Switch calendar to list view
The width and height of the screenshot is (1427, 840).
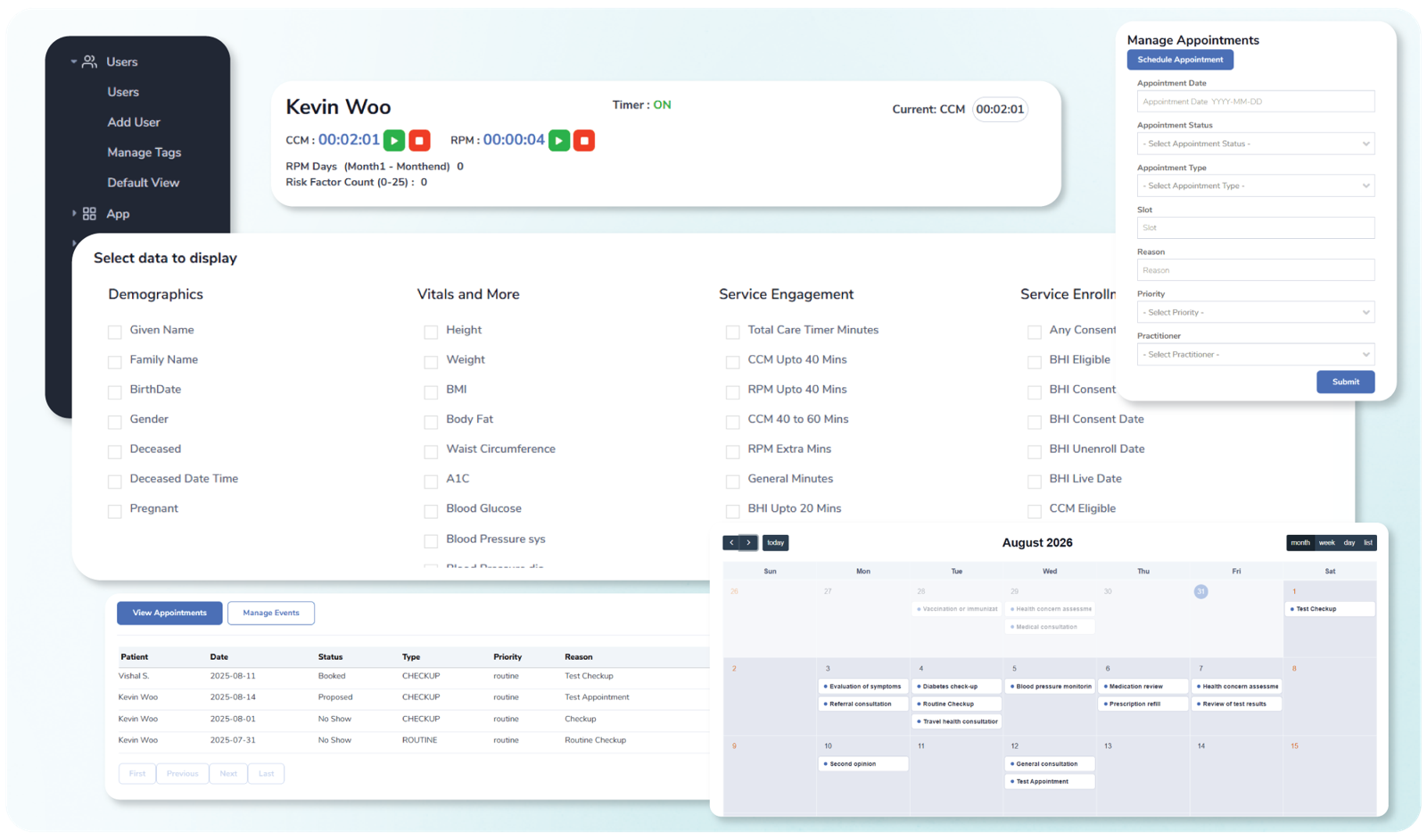point(1368,542)
